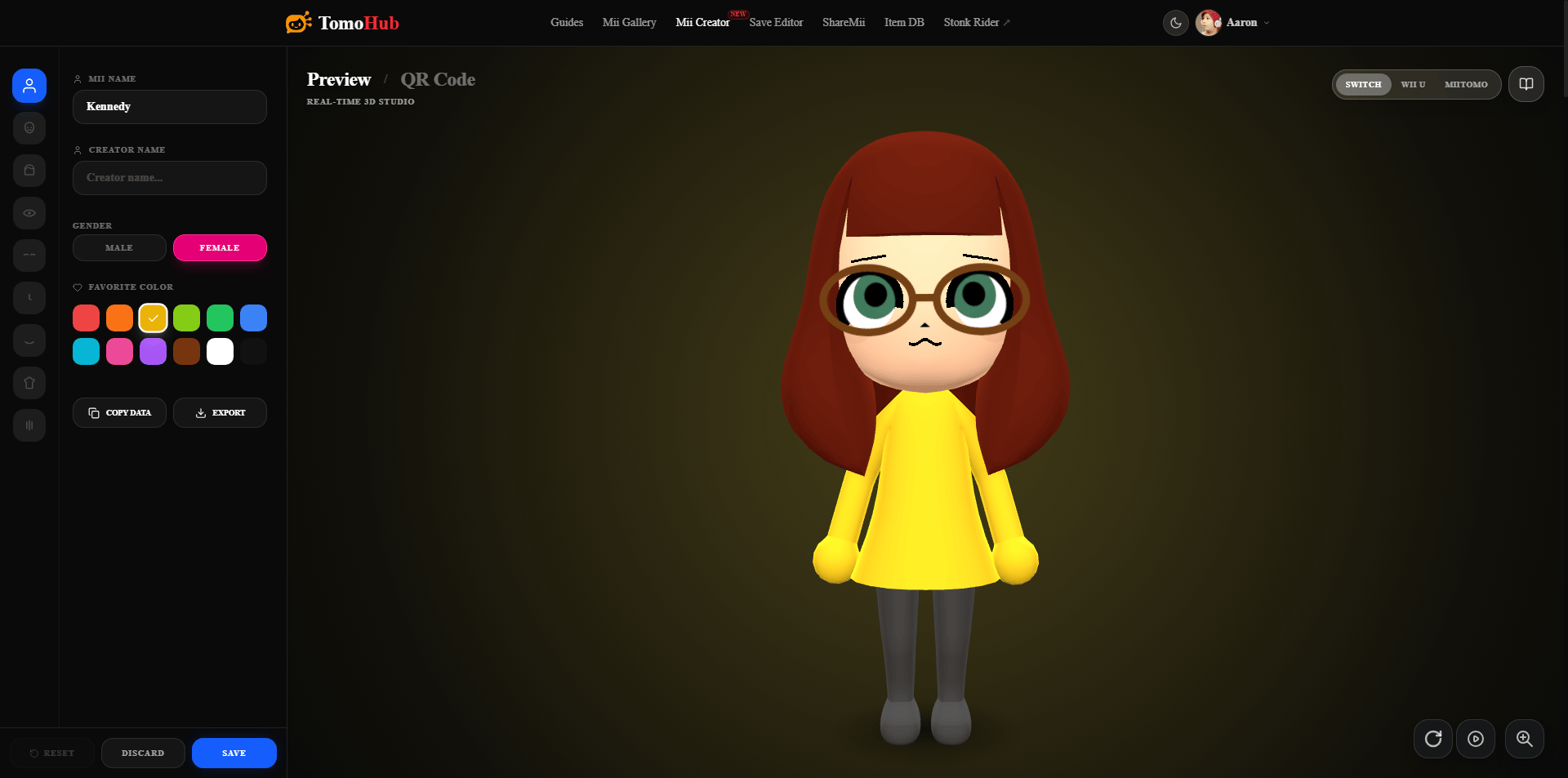Pick the pink favorite color swatch
Viewport: 1568px width, 778px height.
pyautogui.click(x=119, y=351)
